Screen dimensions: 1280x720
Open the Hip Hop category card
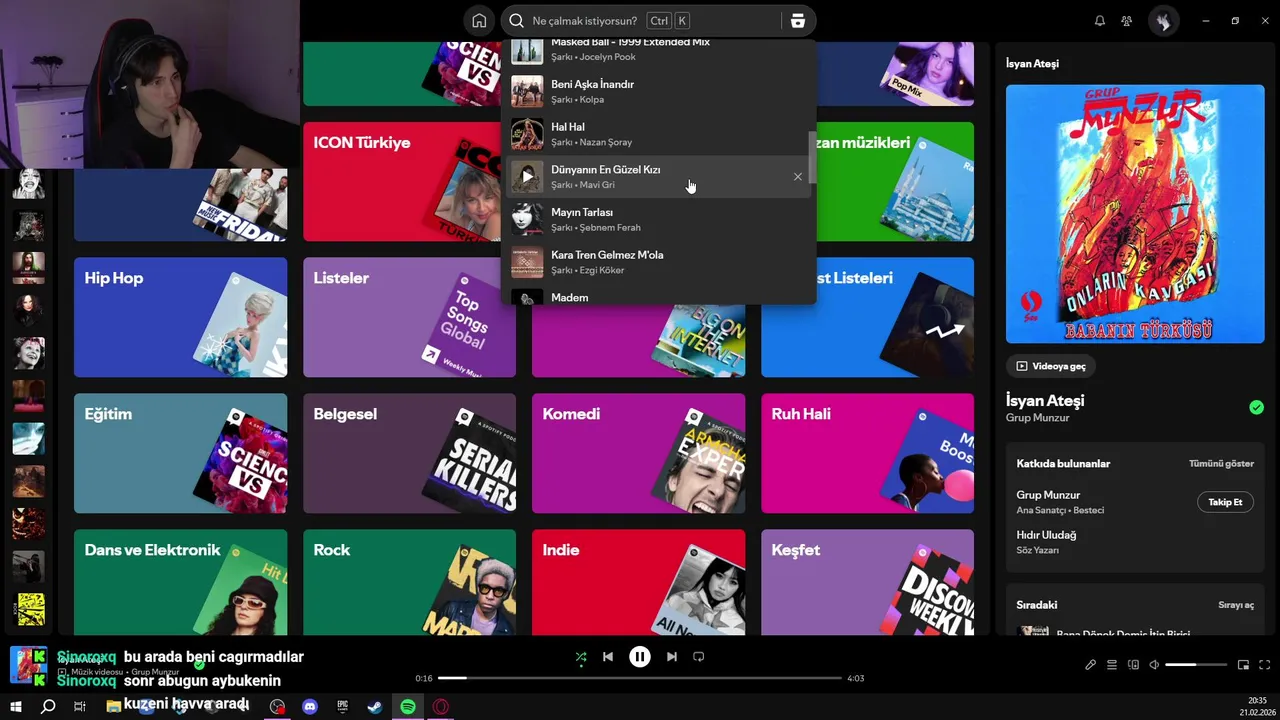[x=180, y=317]
